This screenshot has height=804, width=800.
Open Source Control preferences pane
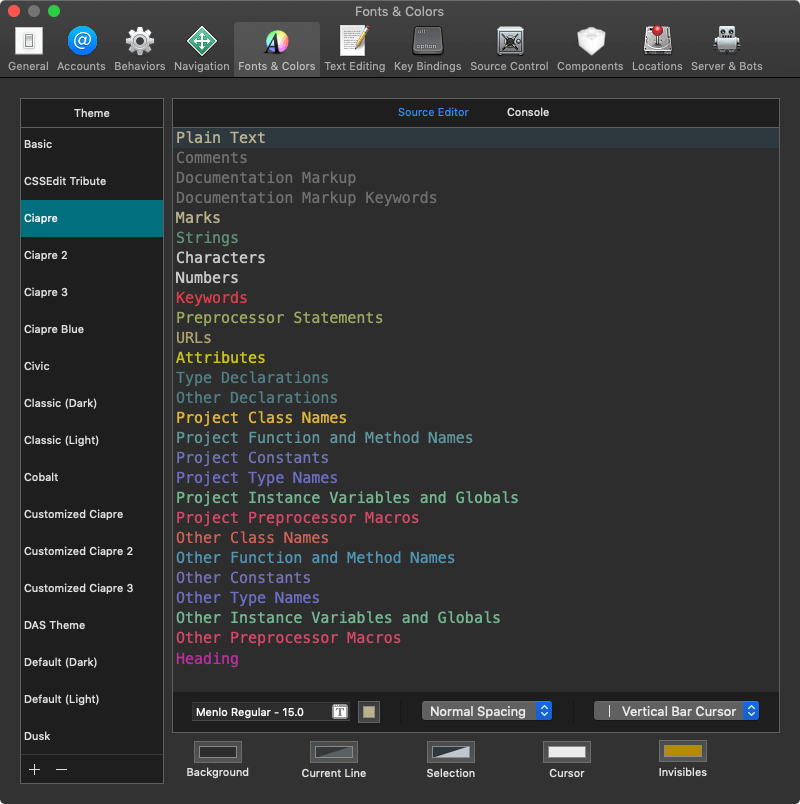(509, 50)
